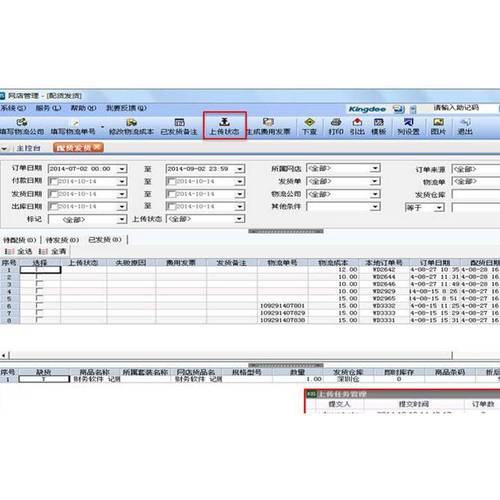500x500 pixels.
Task: Click the 填写物流公司 toolbar icon
Action: (22, 126)
